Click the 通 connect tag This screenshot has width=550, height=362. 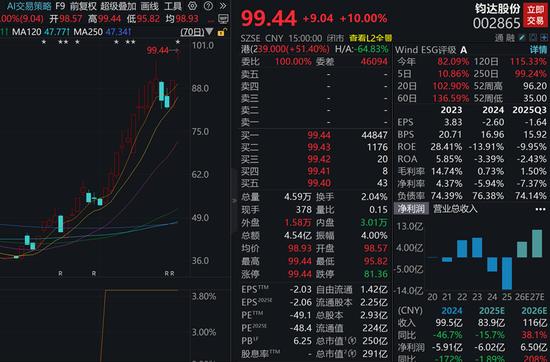499,38
